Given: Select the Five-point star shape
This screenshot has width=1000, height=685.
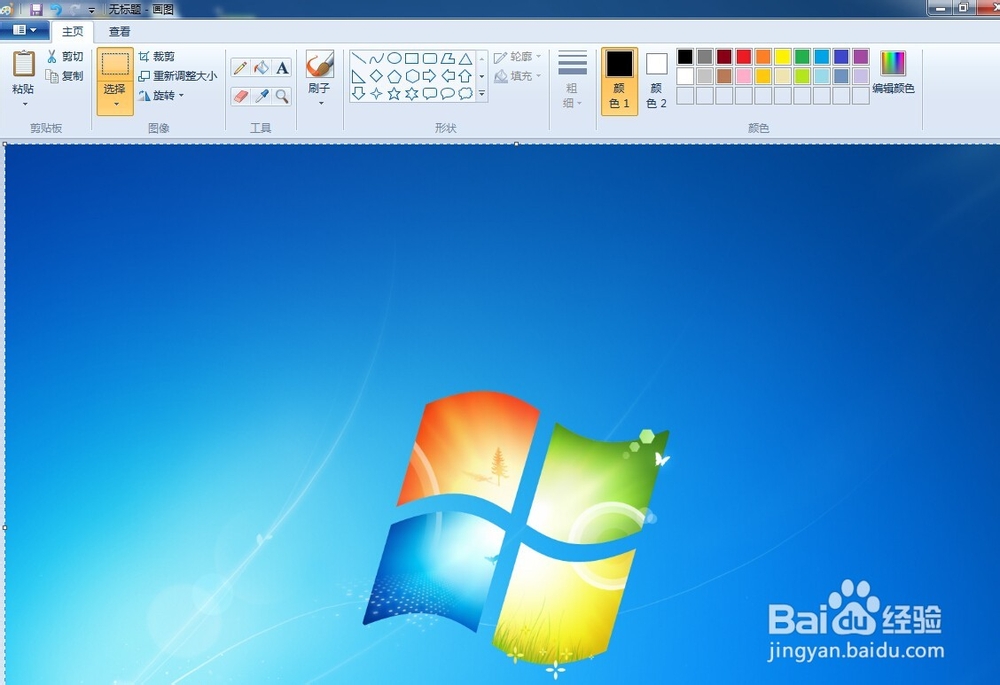Looking at the screenshot, I should tap(394, 94).
